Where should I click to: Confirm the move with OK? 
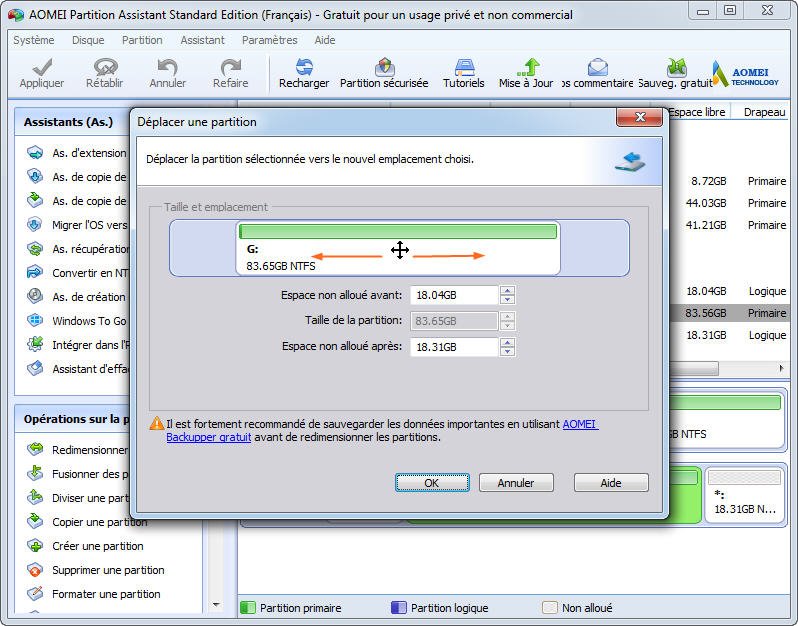(x=432, y=482)
